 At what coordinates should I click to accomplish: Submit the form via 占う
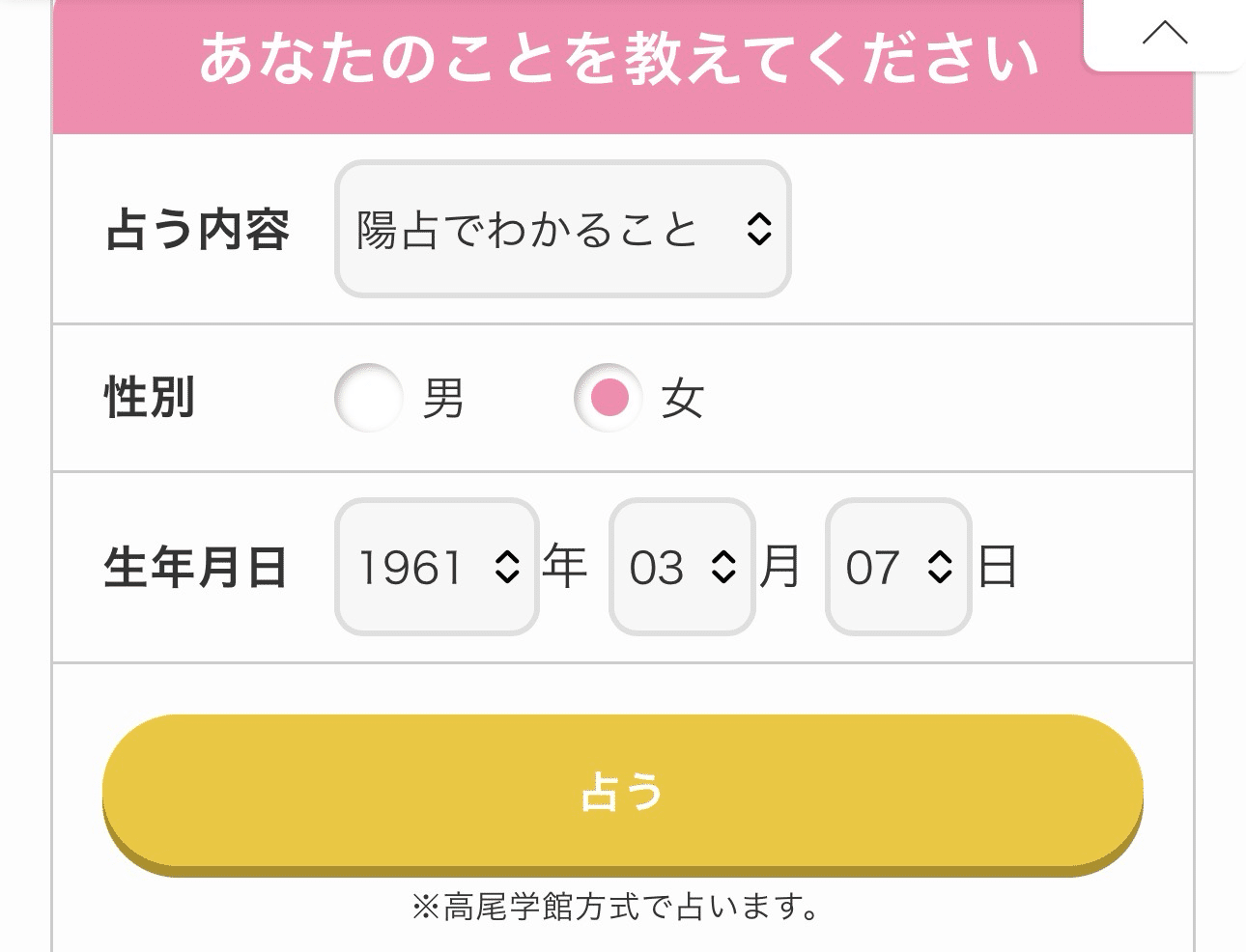pyautogui.click(x=622, y=792)
